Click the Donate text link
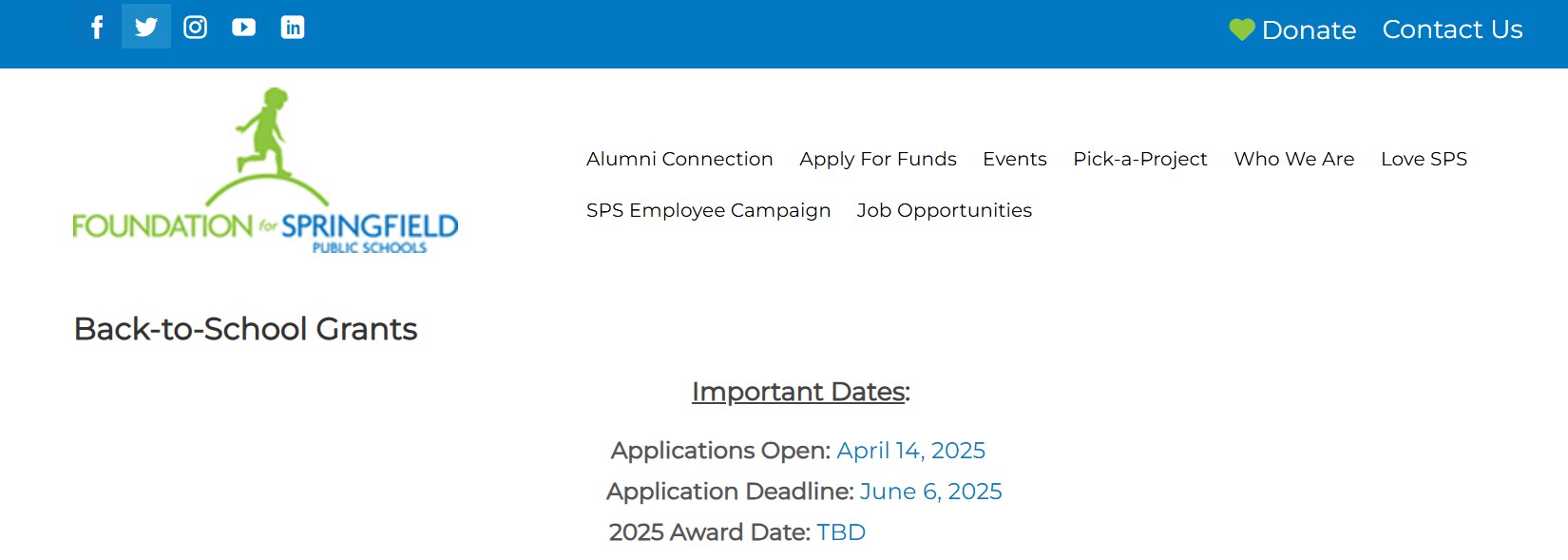 click(x=1309, y=30)
